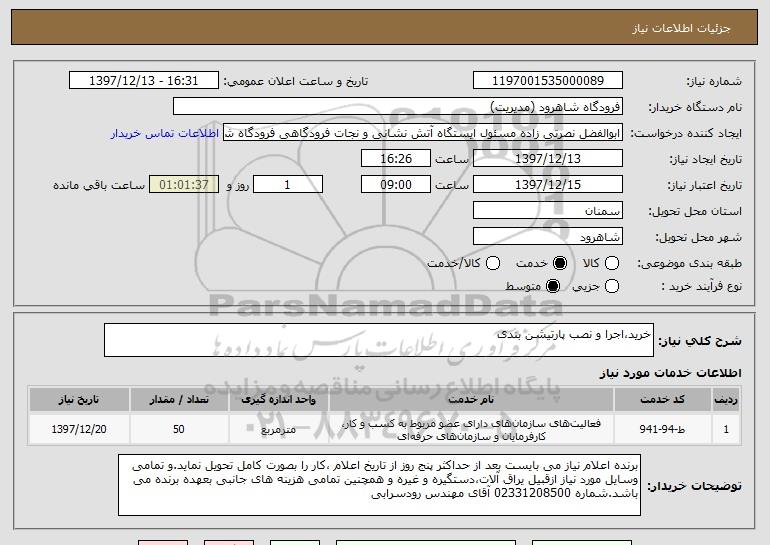Click the اطلاعات خدمات مورد نیاز heading
This screenshot has width=770, height=545.
pos(670,373)
